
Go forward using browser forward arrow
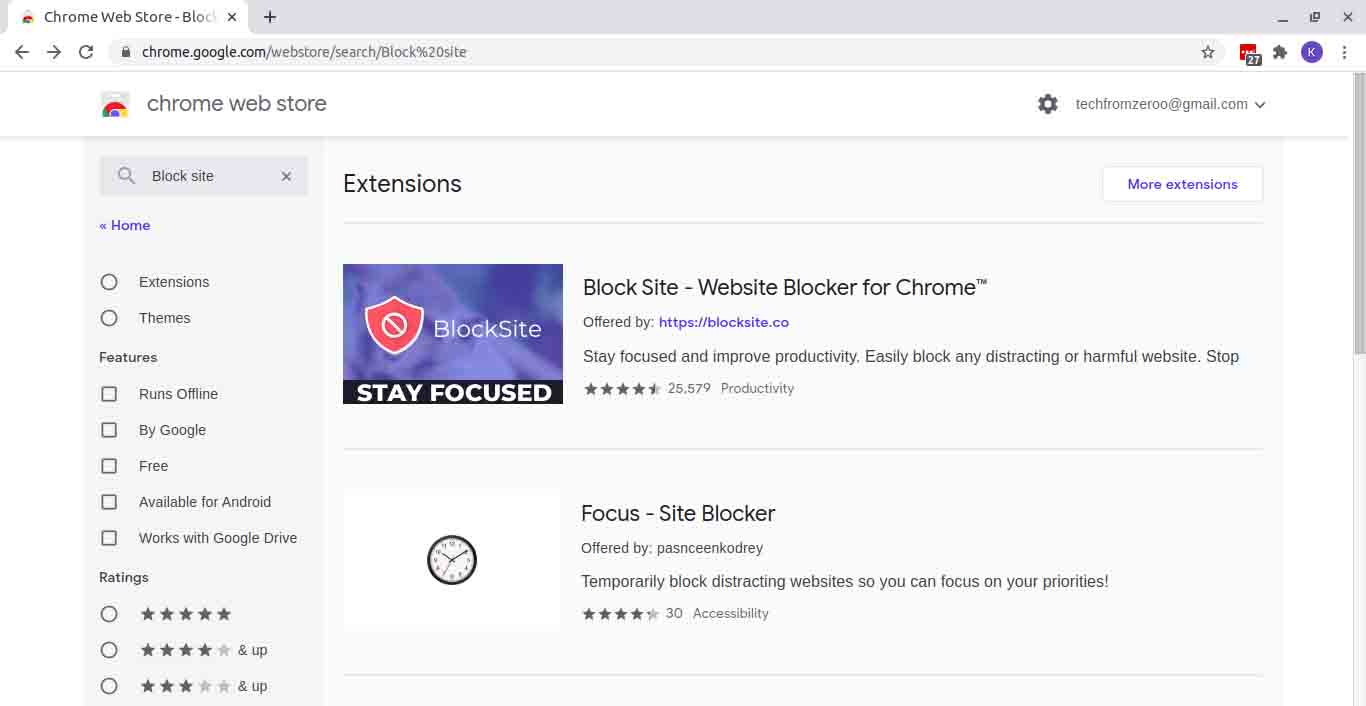[54, 52]
